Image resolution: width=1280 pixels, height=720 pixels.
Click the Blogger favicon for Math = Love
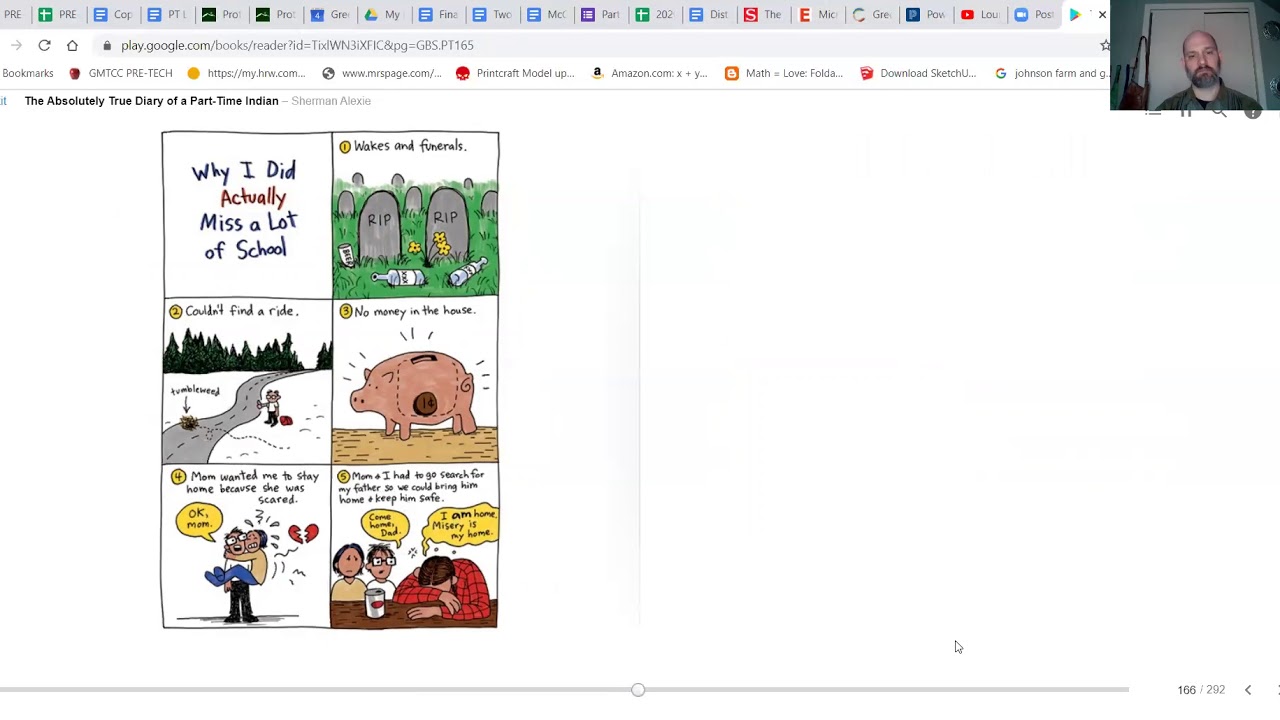coord(732,73)
